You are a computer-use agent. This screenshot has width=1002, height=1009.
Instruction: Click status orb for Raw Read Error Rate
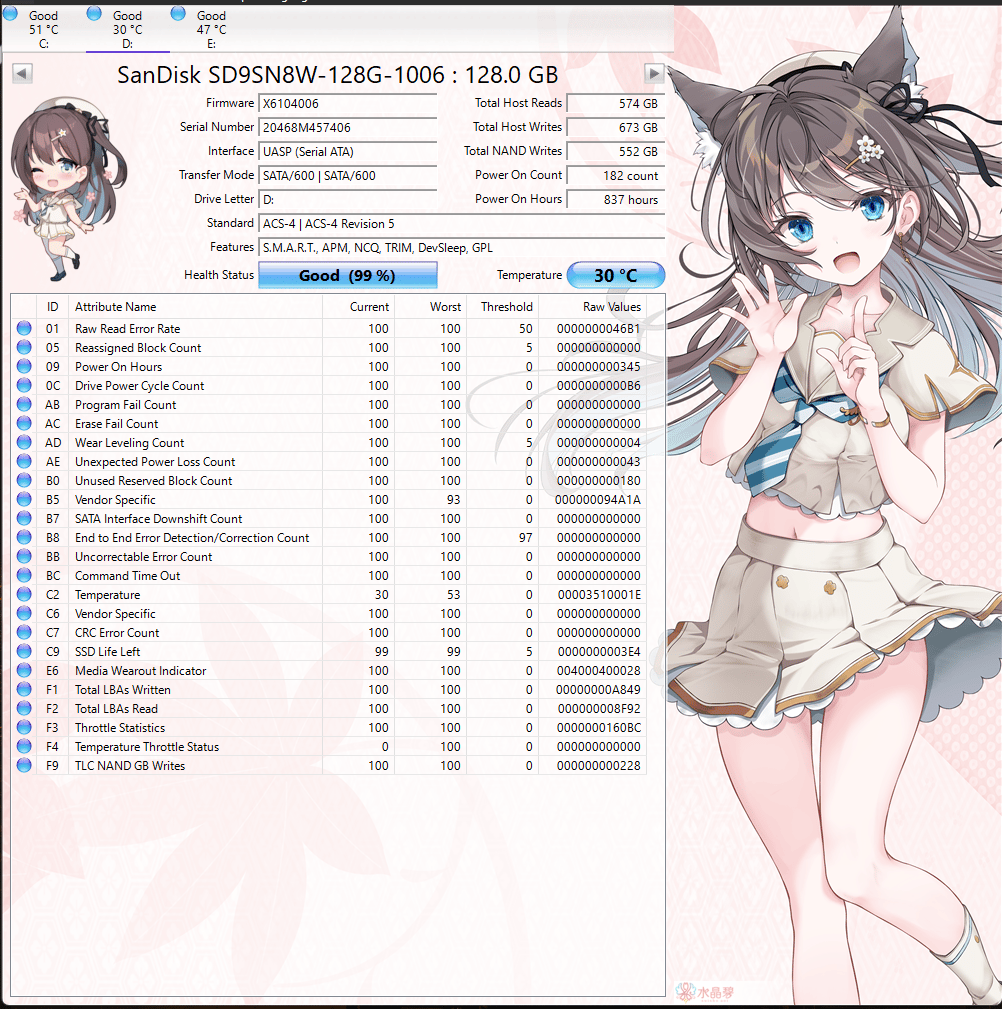click(x=24, y=328)
